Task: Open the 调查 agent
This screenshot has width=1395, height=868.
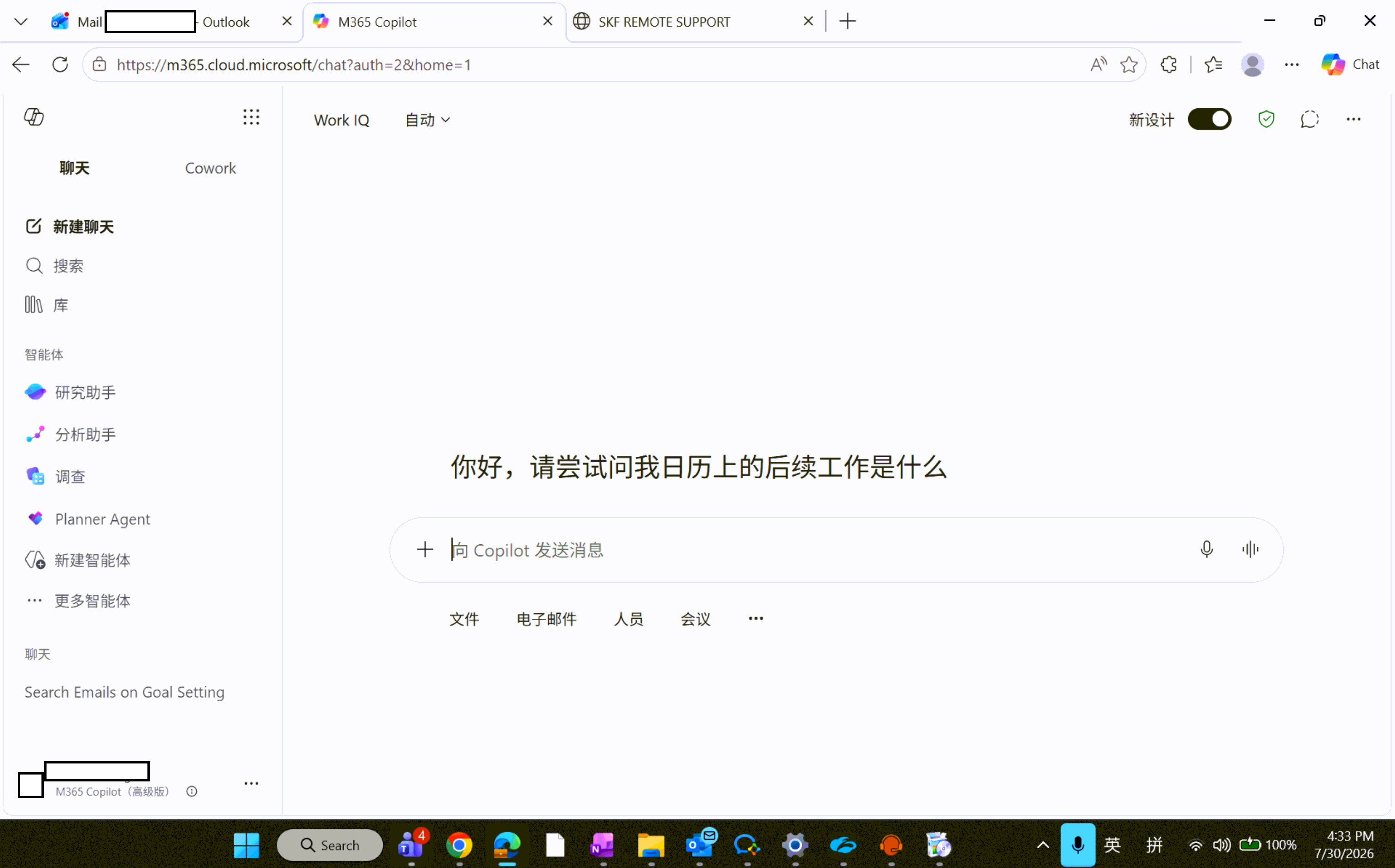Action: point(55,477)
